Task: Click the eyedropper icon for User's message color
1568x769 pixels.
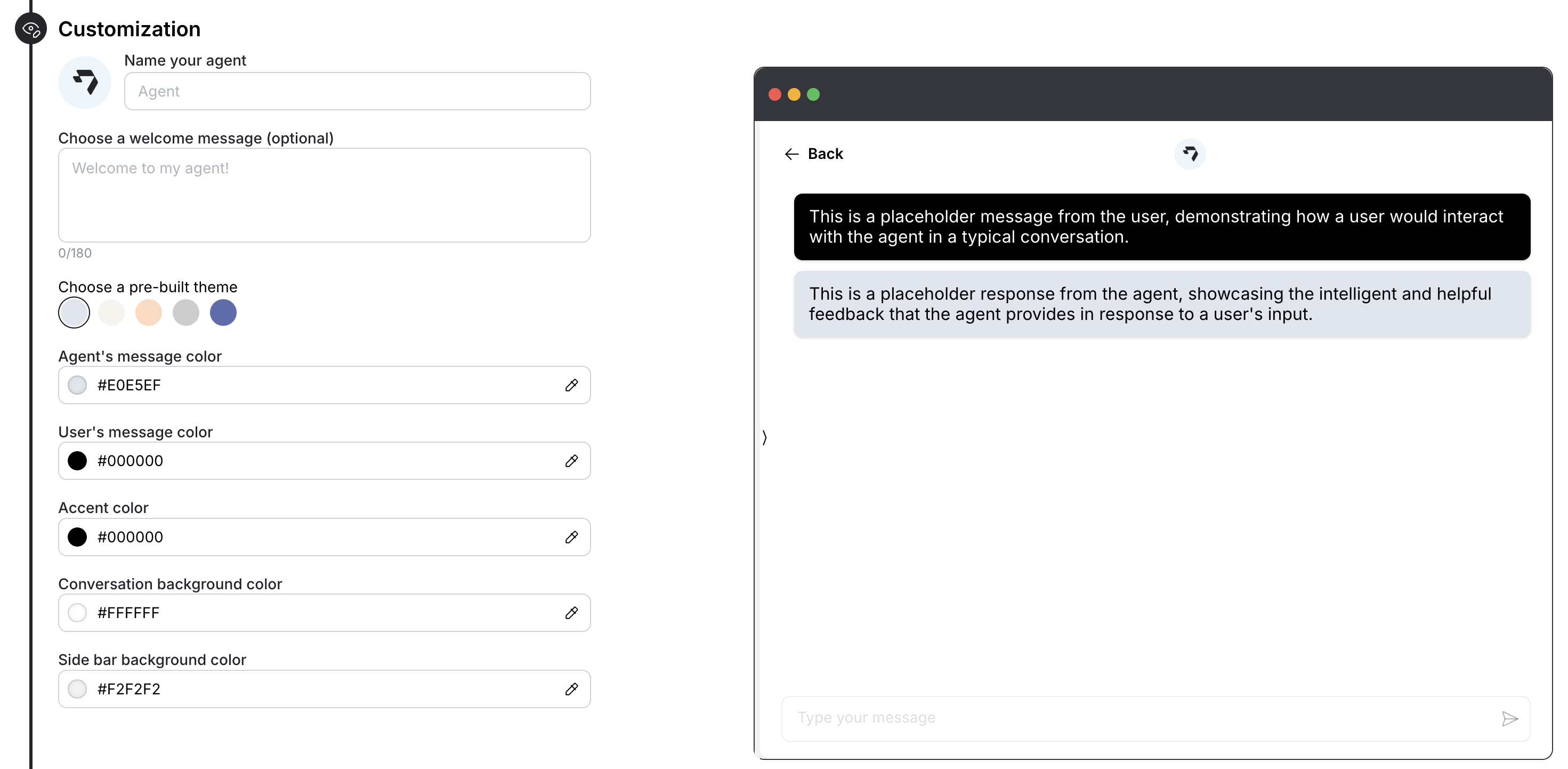Action: (x=571, y=461)
